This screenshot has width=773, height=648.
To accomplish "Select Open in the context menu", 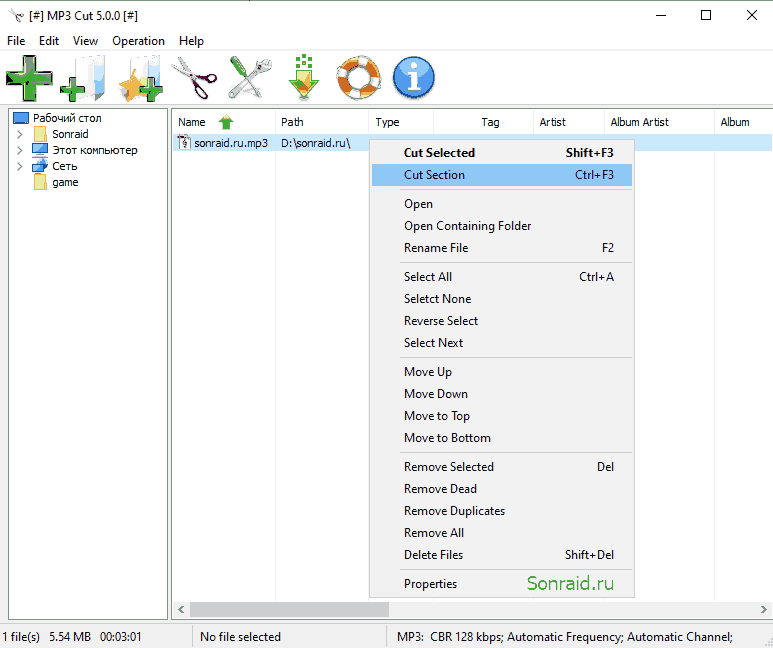I will click(502, 204).
